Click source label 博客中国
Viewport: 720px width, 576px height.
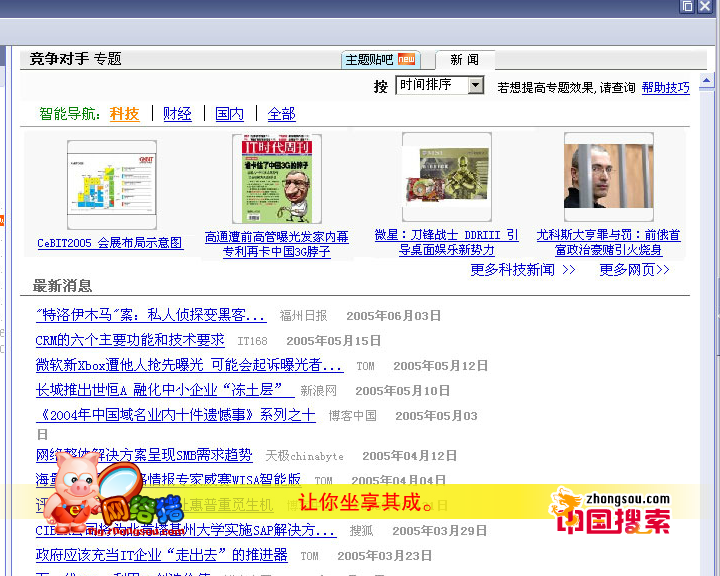353,416
